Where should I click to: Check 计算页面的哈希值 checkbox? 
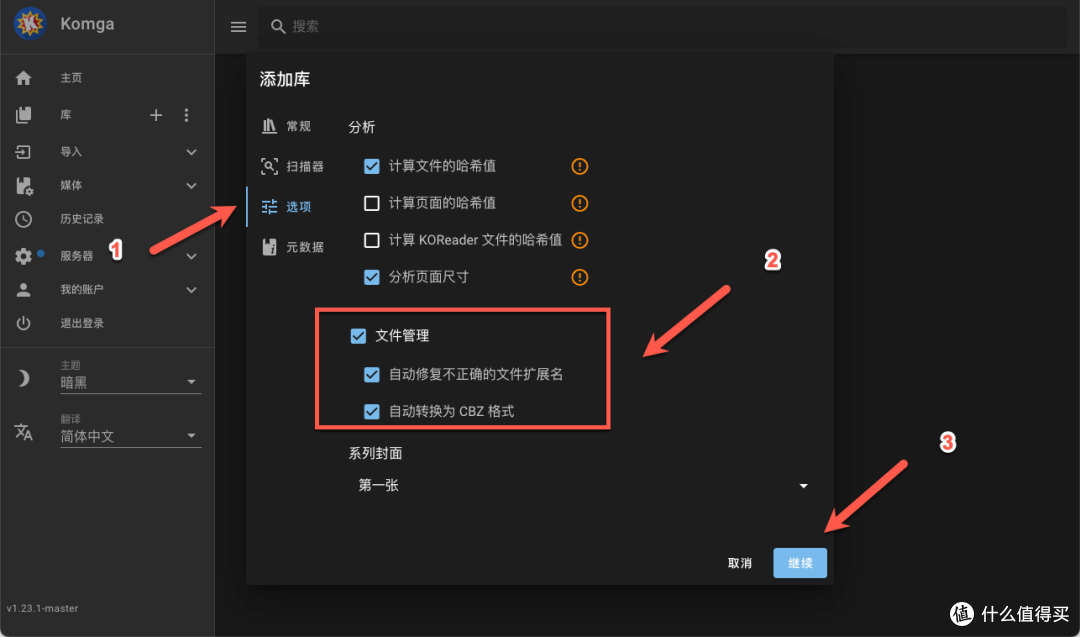click(x=372, y=203)
